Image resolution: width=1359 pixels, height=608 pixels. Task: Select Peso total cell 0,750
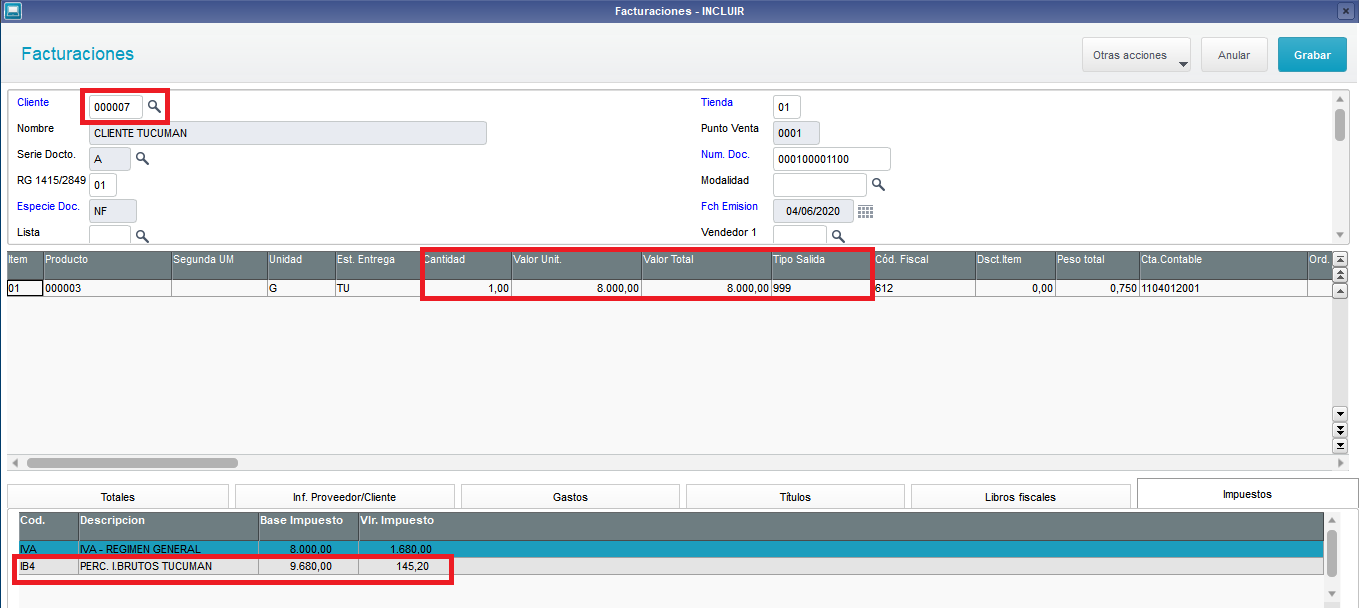(x=1097, y=288)
